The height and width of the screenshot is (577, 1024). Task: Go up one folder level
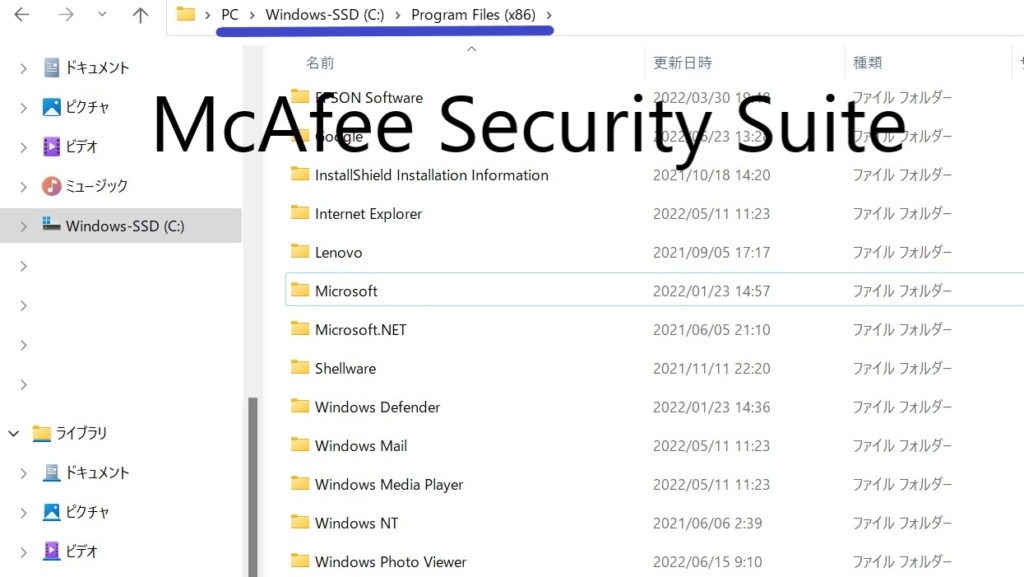tap(140, 14)
